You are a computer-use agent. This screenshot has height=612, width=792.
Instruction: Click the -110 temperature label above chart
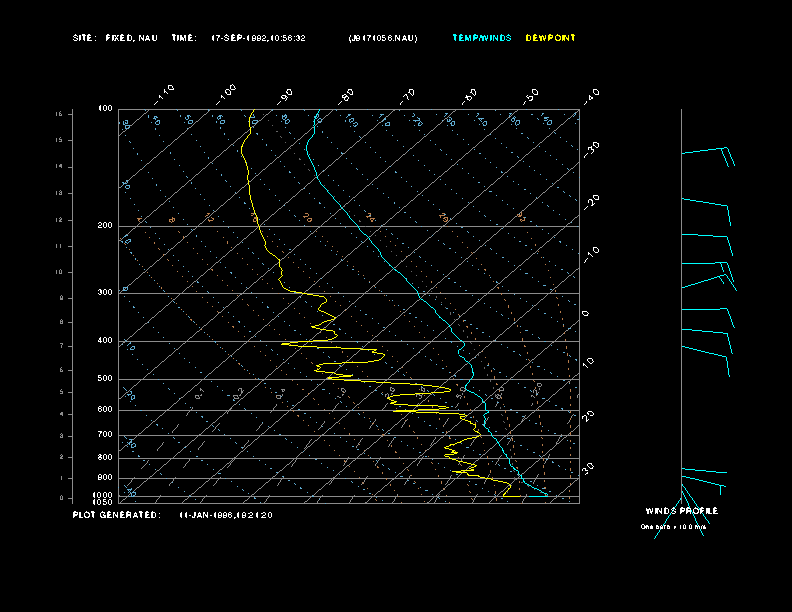[x=164, y=94]
